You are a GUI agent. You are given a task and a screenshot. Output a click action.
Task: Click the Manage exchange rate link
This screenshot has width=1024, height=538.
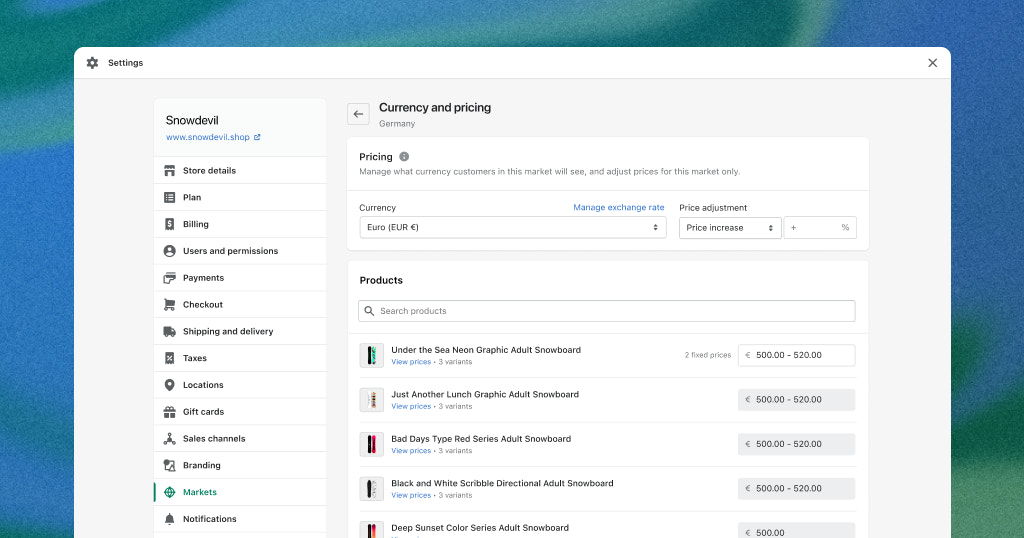(x=618, y=208)
